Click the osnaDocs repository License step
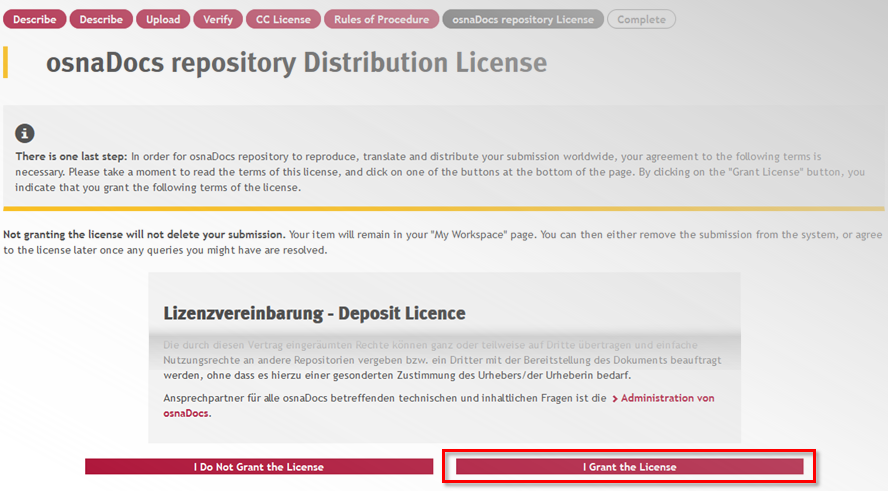 pyautogui.click(x=523, y=19)
